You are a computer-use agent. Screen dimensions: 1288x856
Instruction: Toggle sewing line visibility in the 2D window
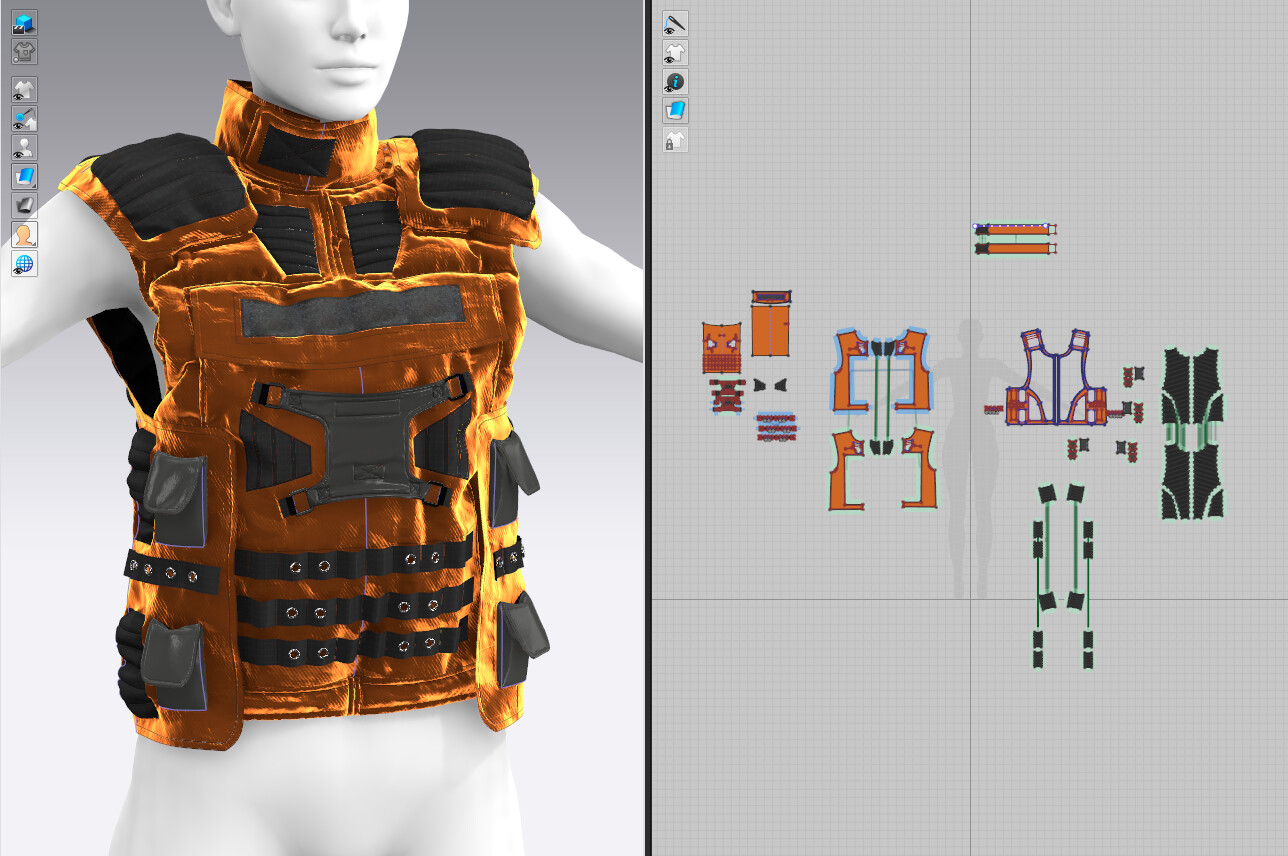click(x=675, y=23)
